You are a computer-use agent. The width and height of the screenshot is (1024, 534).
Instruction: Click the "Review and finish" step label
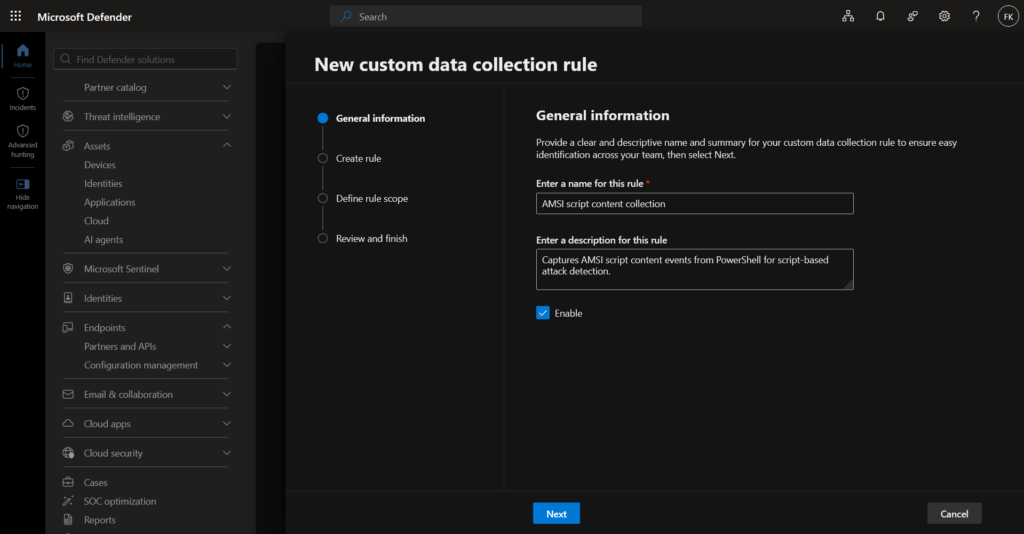[372, 238]
